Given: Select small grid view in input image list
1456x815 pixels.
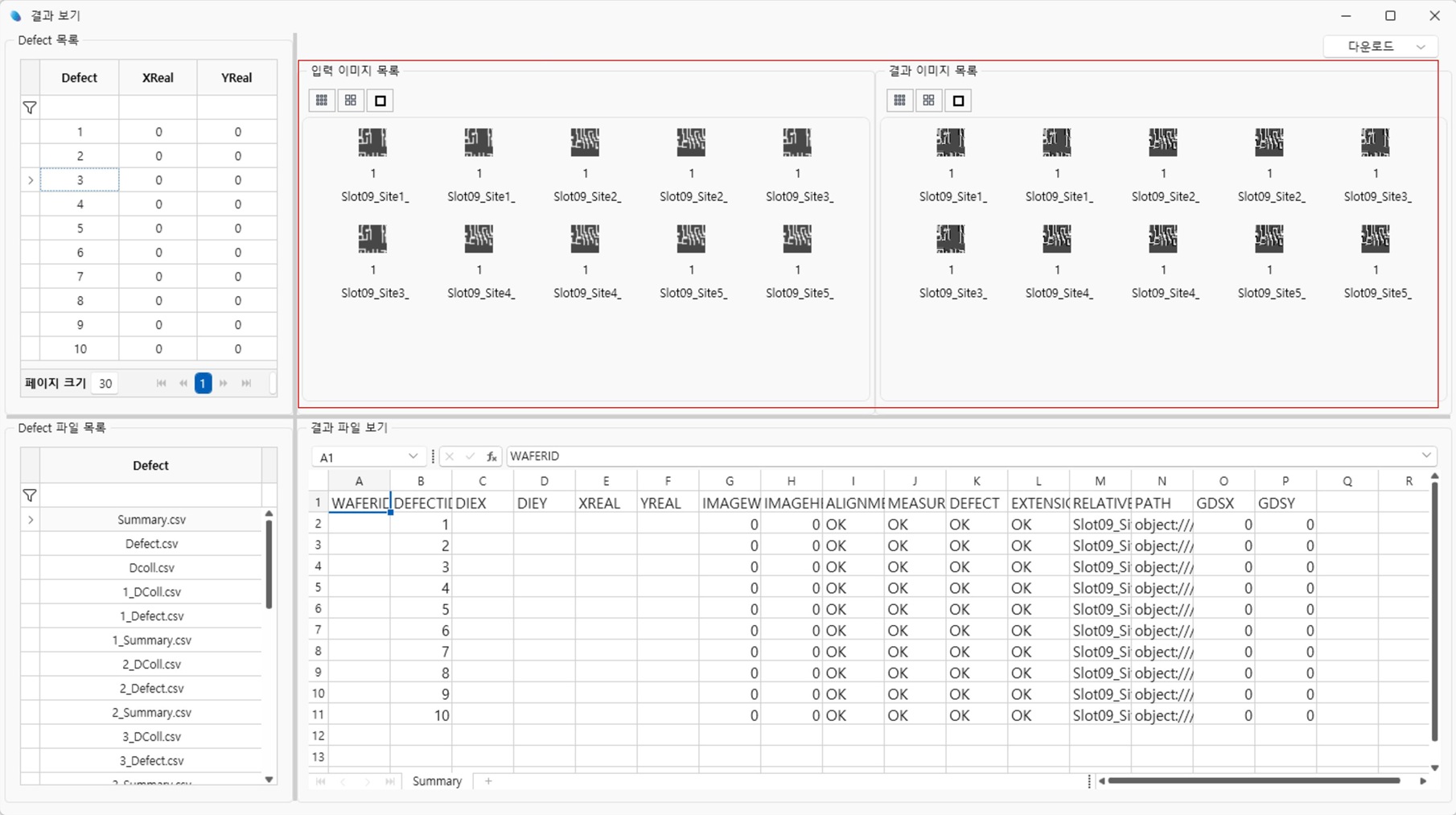Looking at the screenshot, I should 322,101.
